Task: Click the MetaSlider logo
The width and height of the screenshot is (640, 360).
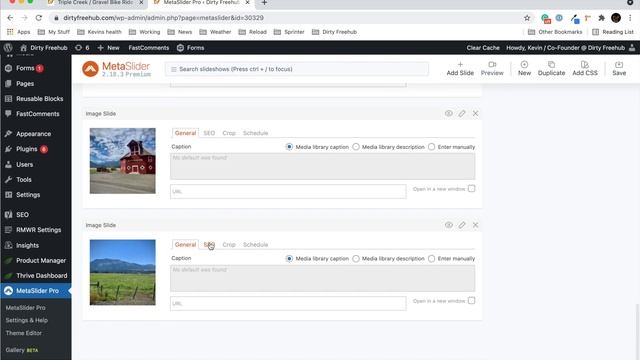Action: coord(116,69)
